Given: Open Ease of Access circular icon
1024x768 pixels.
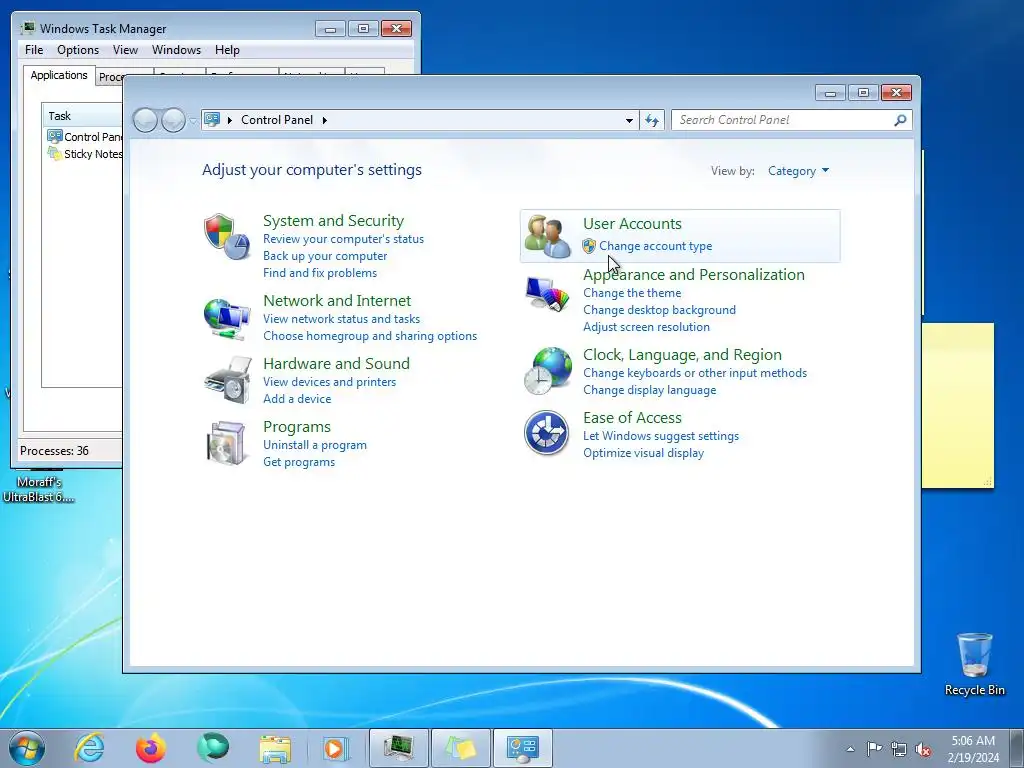Looking at the screenshot, I should pyautogui.click(x=546, y=432).
